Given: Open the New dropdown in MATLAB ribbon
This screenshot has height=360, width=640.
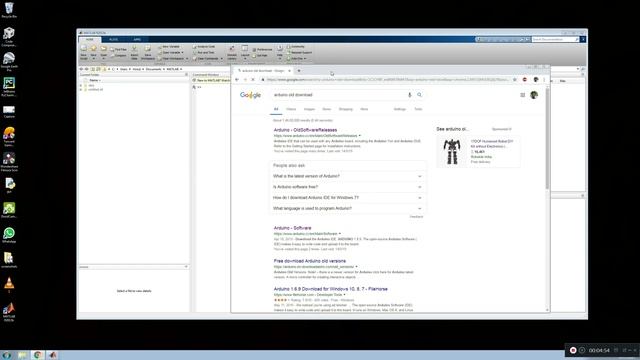Looking at the screenshot, I should [x=93, y=52].
